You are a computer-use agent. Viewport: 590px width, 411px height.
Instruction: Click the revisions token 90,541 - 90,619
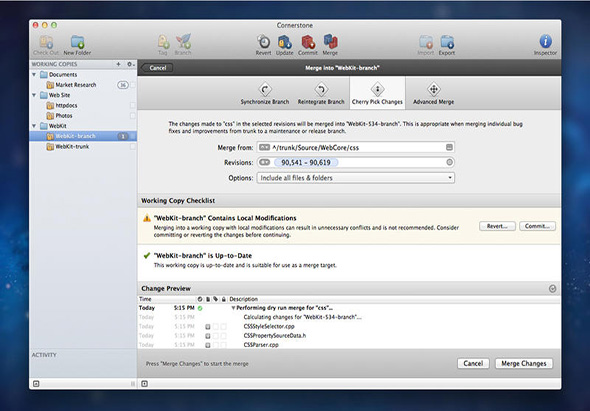pyautogui.click(x=306, y=163)
